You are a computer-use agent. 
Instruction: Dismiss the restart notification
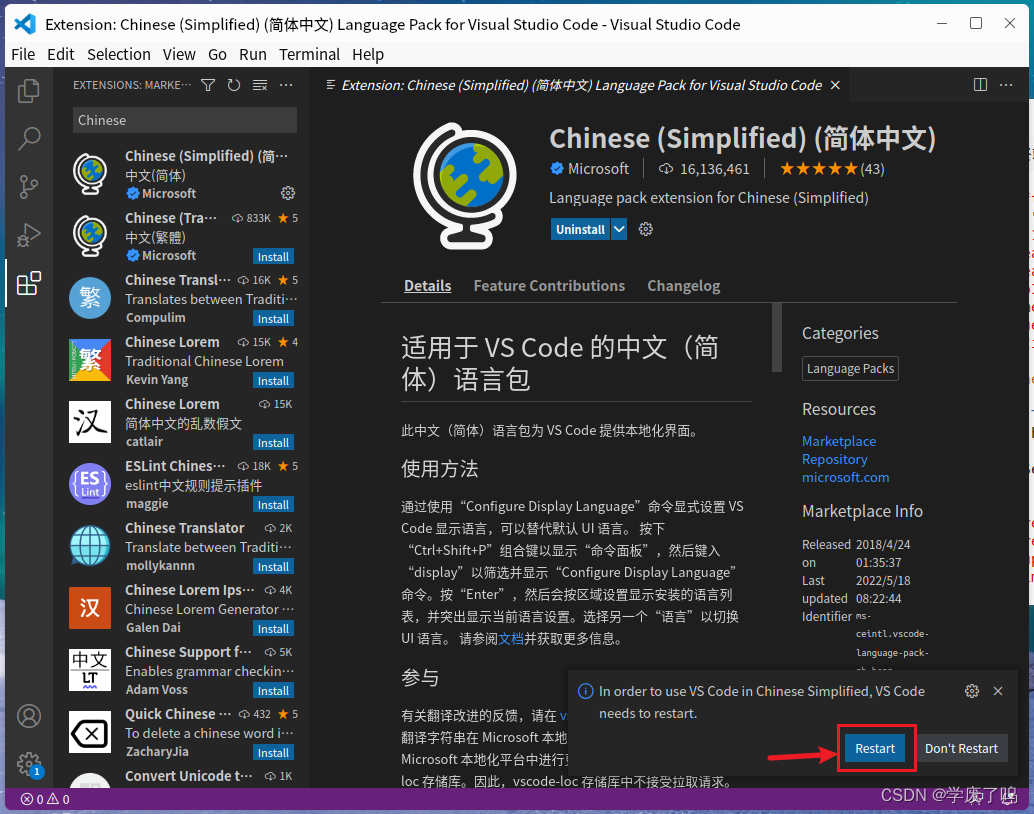998,691
